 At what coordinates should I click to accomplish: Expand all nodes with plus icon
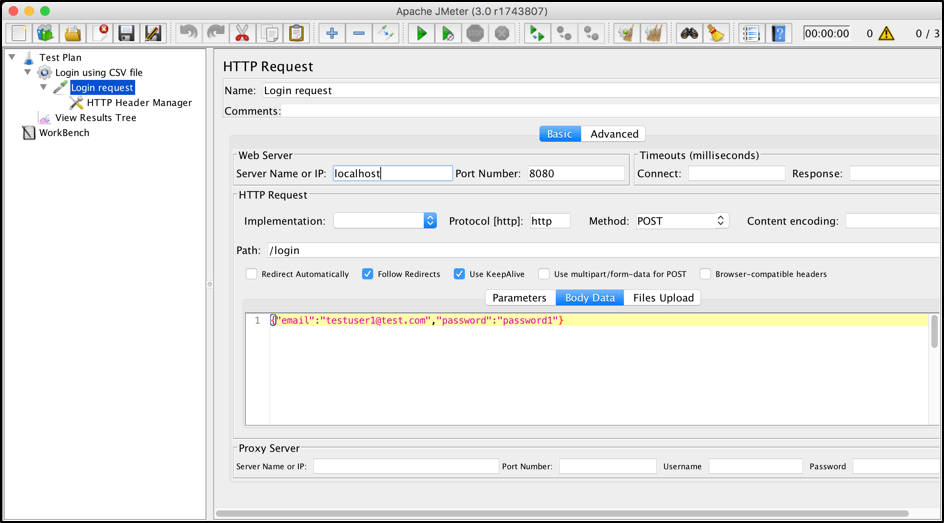coord(332,33)
